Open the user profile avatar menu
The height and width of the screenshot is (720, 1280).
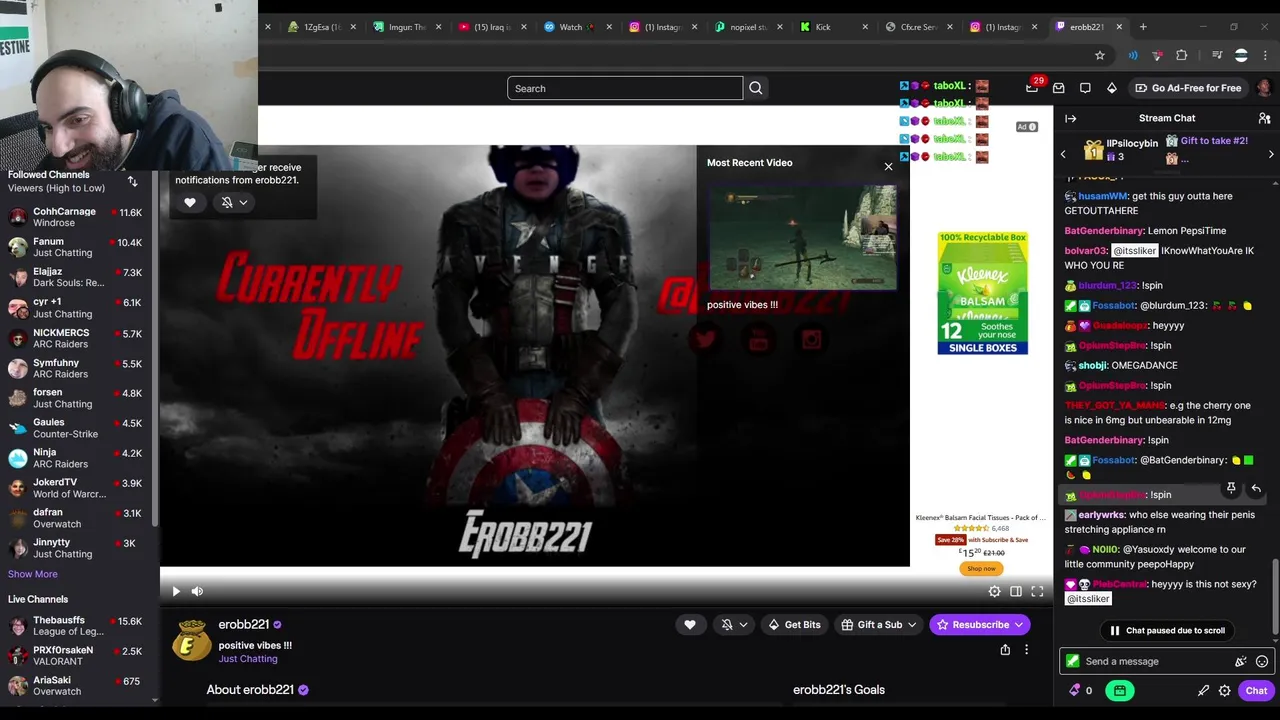[1264, 88]
